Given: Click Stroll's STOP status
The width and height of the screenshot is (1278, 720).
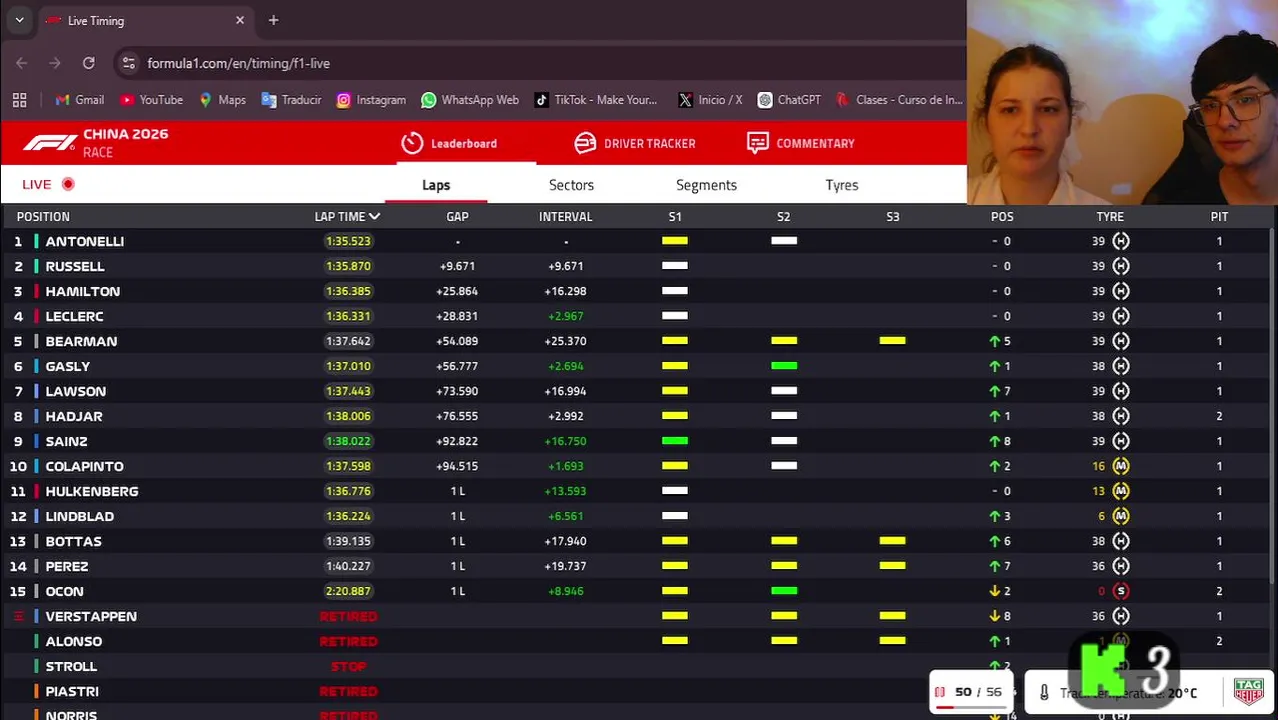Looking at the screenshot, I should pyautogui.click(x=348, y=666).
